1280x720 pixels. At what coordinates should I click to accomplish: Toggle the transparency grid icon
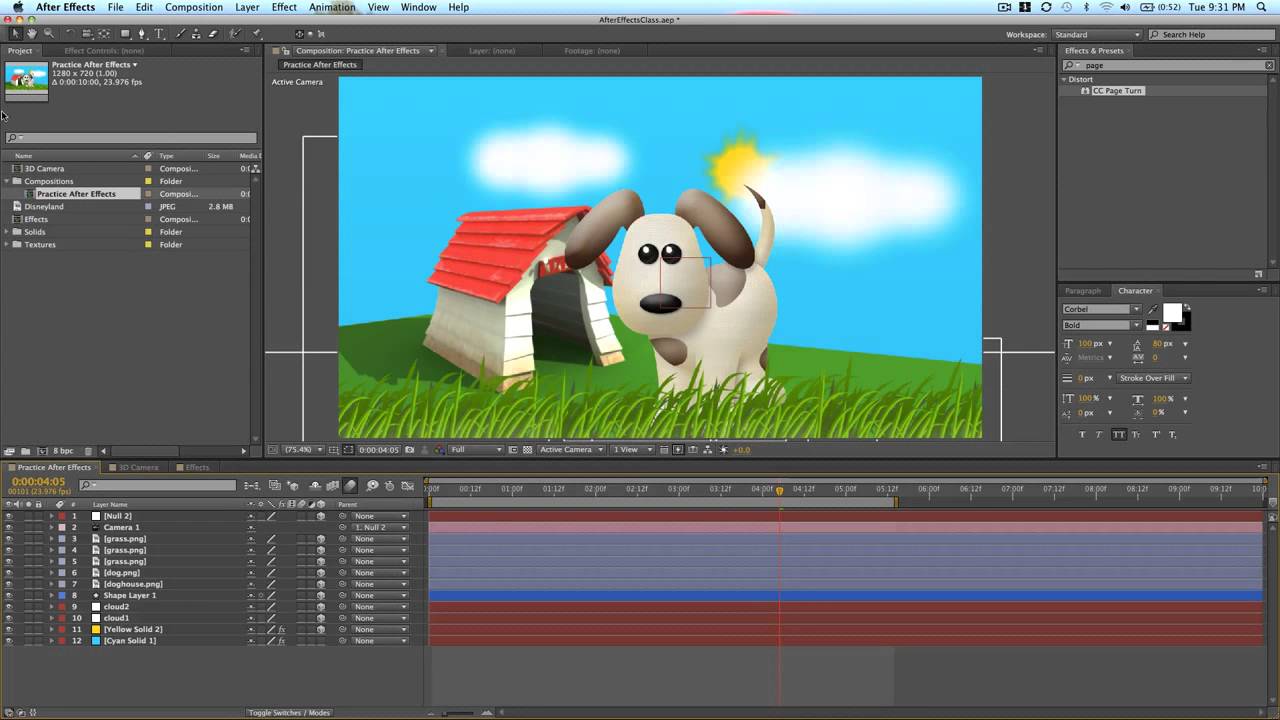pyautogui.click(x=527, y=450)
